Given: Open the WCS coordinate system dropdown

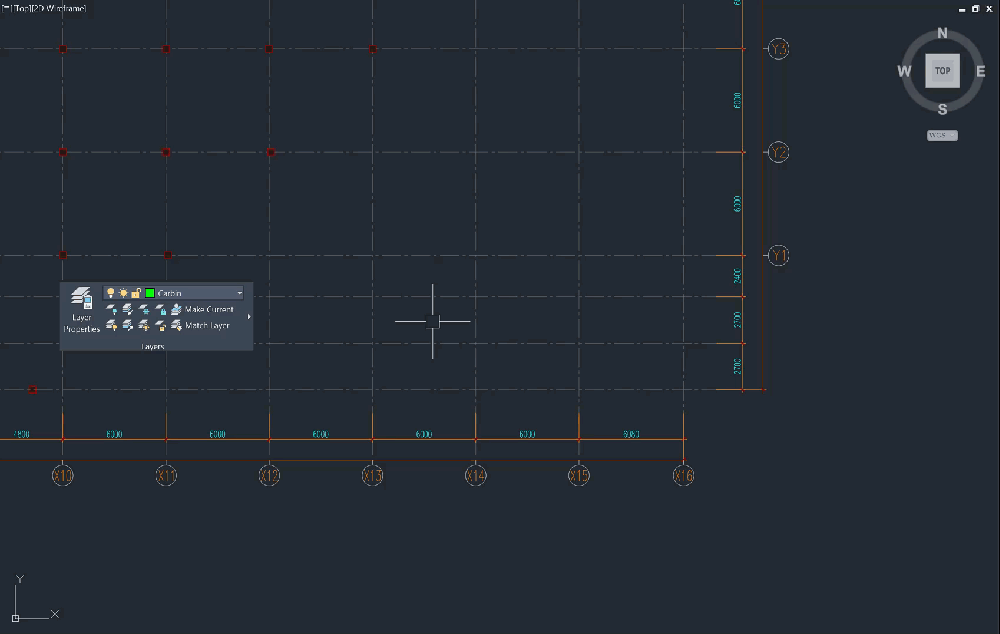Looking at the screenshot, I should click(941, 135).
